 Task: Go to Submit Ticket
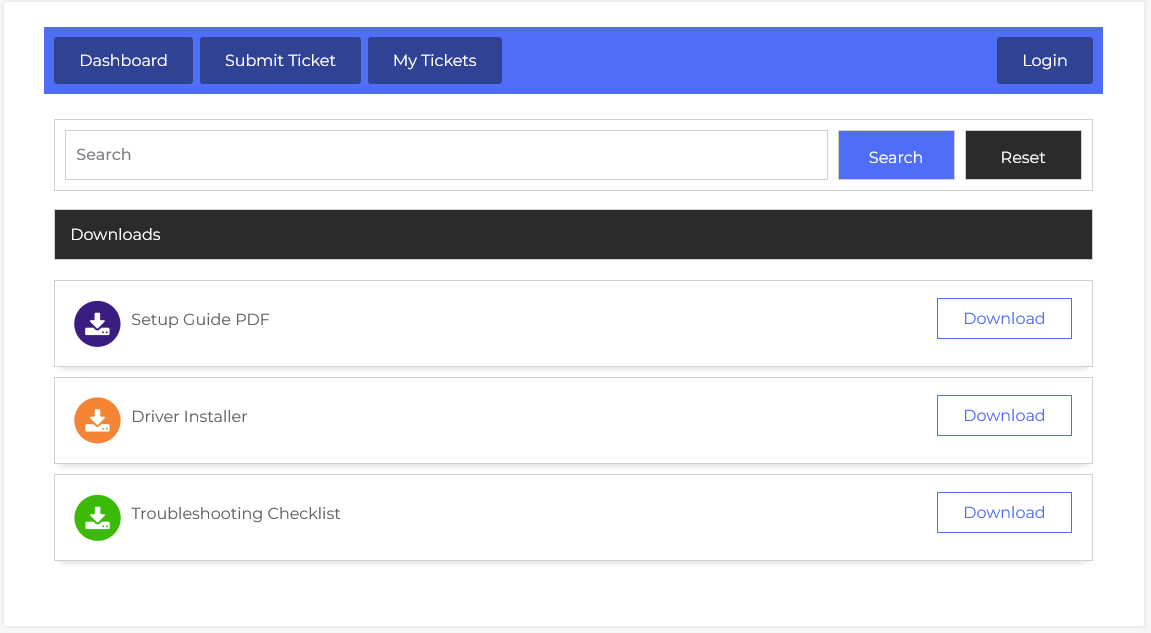(280, 61)
